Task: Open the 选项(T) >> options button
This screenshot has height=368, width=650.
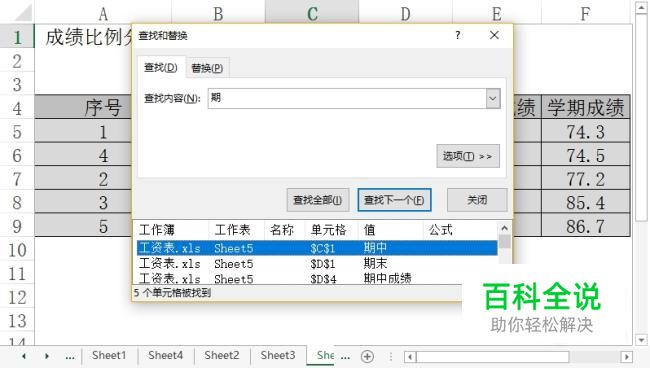Action: [x=468, y=156]
